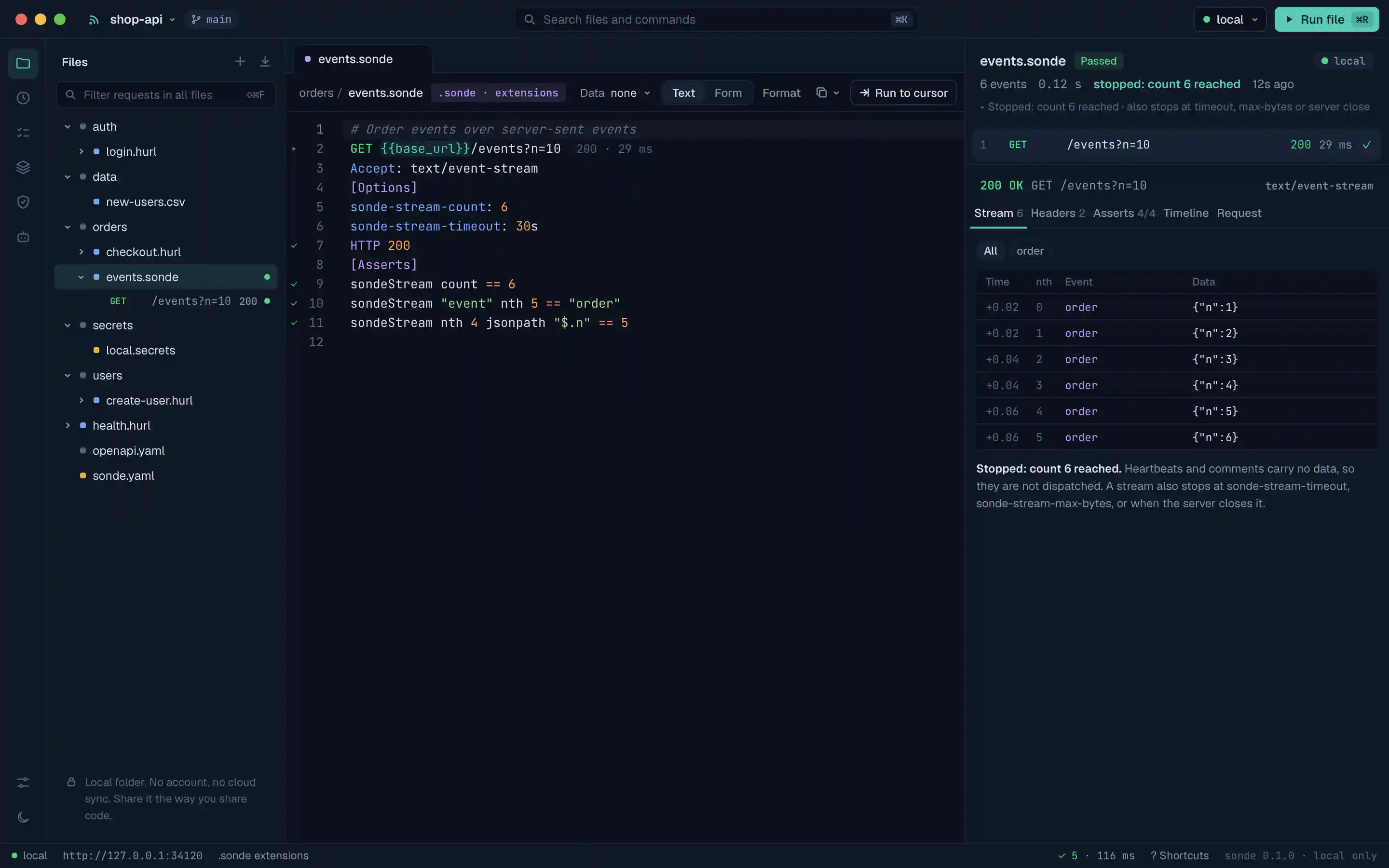Click the green check on request row
This screenshot has height=868, width=1389.
pyautogui.click(x=1367, y=145)
